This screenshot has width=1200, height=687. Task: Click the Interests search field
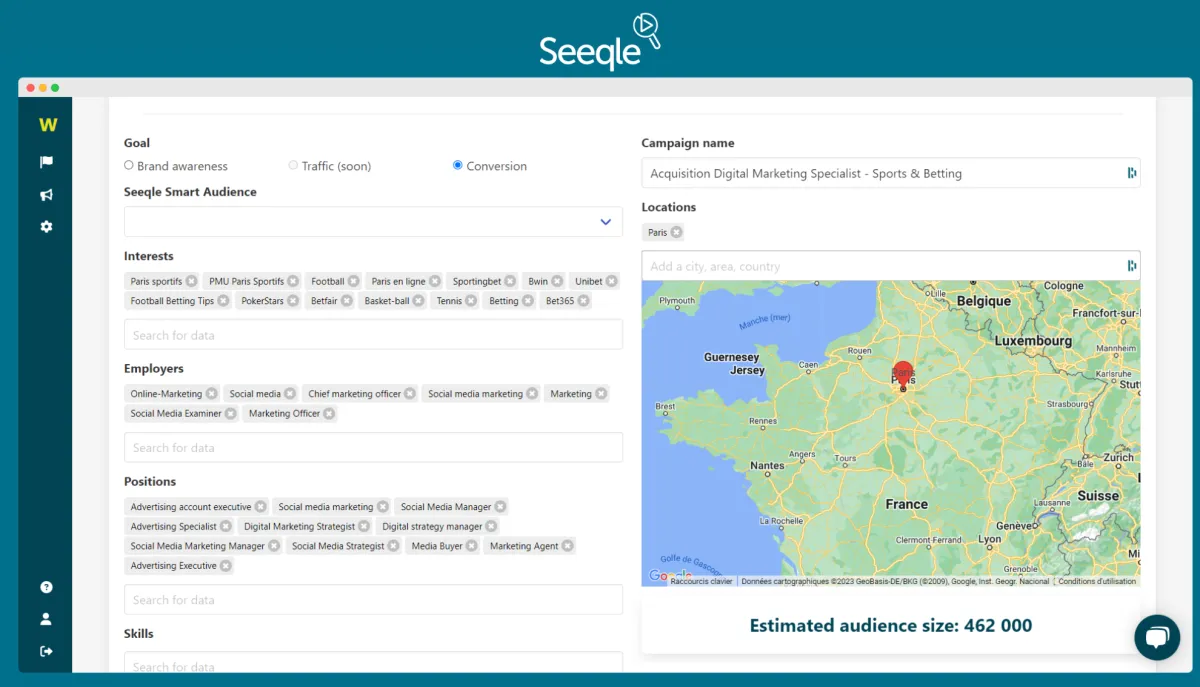[373, 335]
